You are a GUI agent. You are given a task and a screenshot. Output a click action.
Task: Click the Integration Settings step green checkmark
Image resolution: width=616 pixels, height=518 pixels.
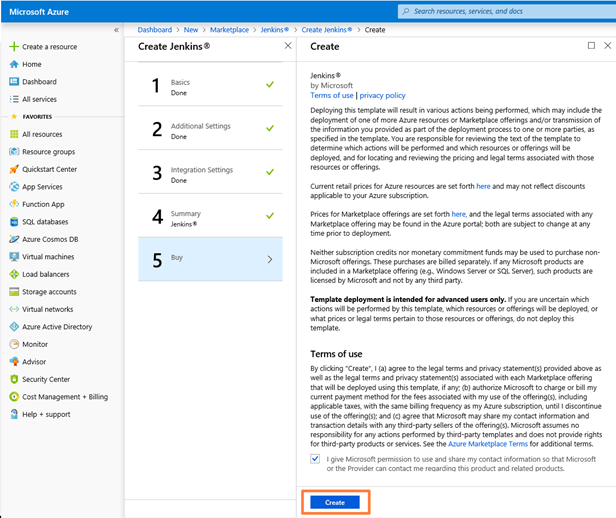(270, 172)
